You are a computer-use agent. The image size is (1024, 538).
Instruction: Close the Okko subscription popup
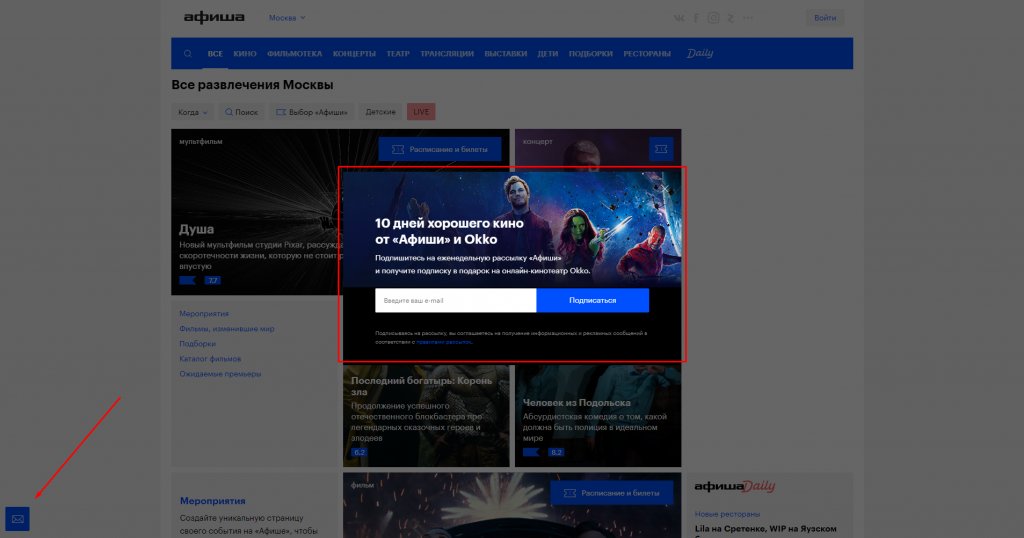click(x=666, y=187)
